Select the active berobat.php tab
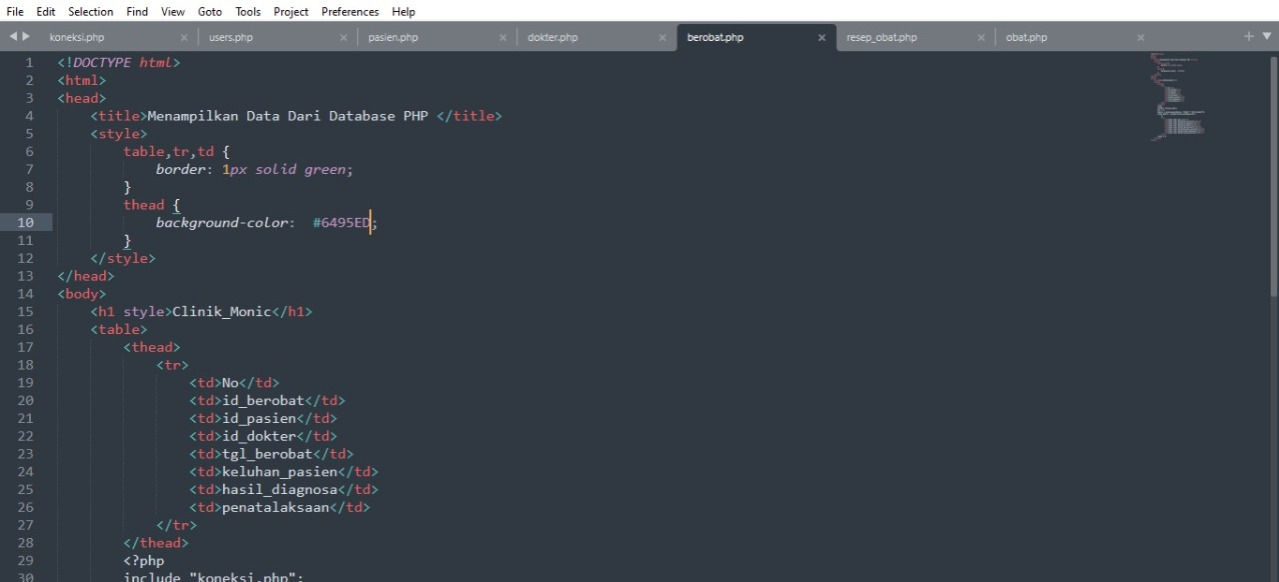Viewport: 1279px width, 582px height. click(x=715, y=38)
